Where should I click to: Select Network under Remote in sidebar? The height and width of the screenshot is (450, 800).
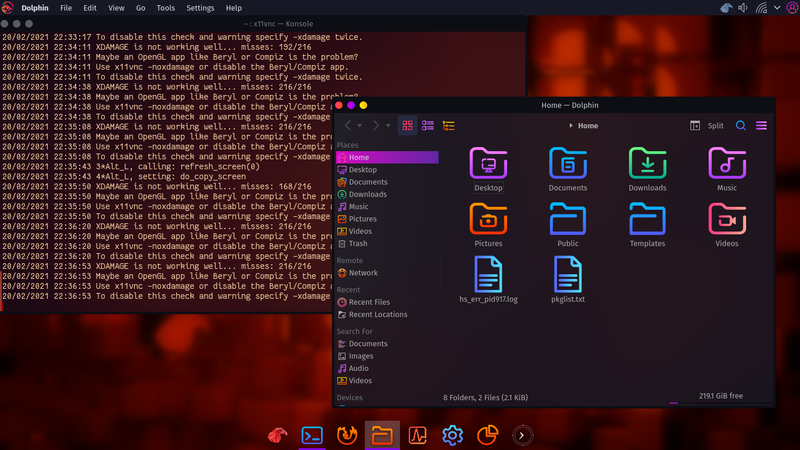(362, 272)
